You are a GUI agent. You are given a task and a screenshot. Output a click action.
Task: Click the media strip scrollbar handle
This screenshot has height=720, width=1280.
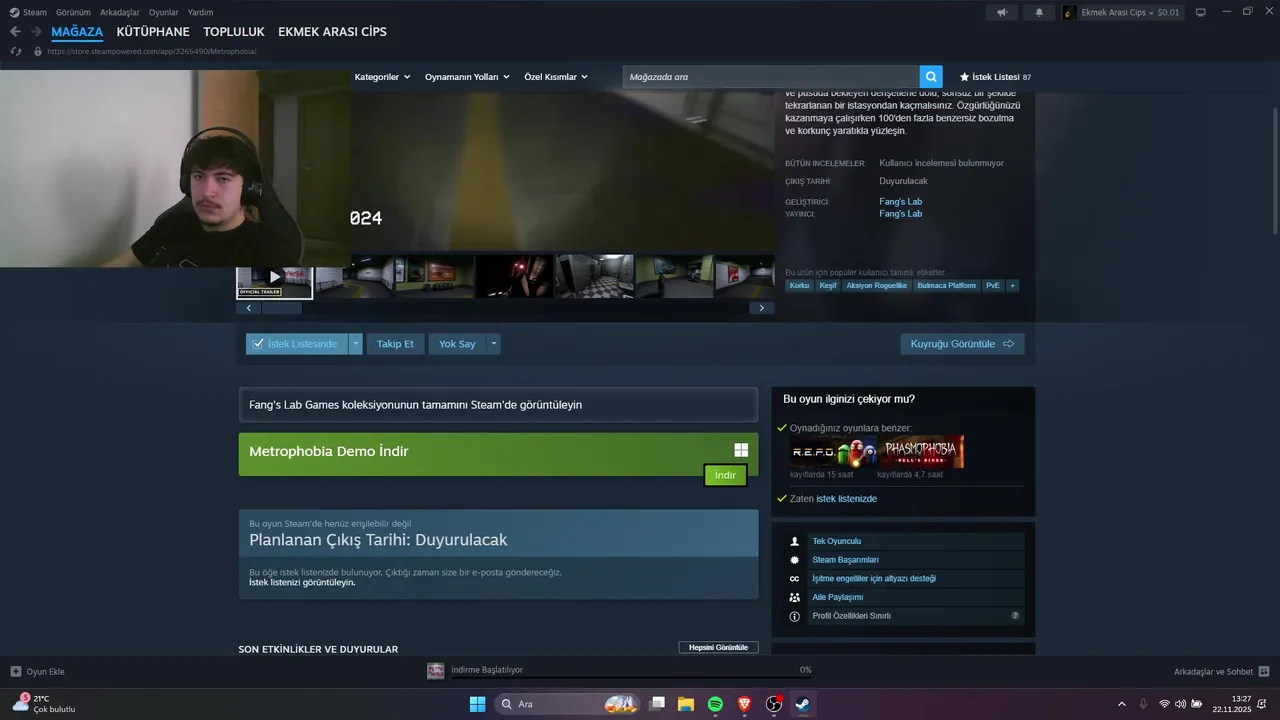(x=281, y=308)
